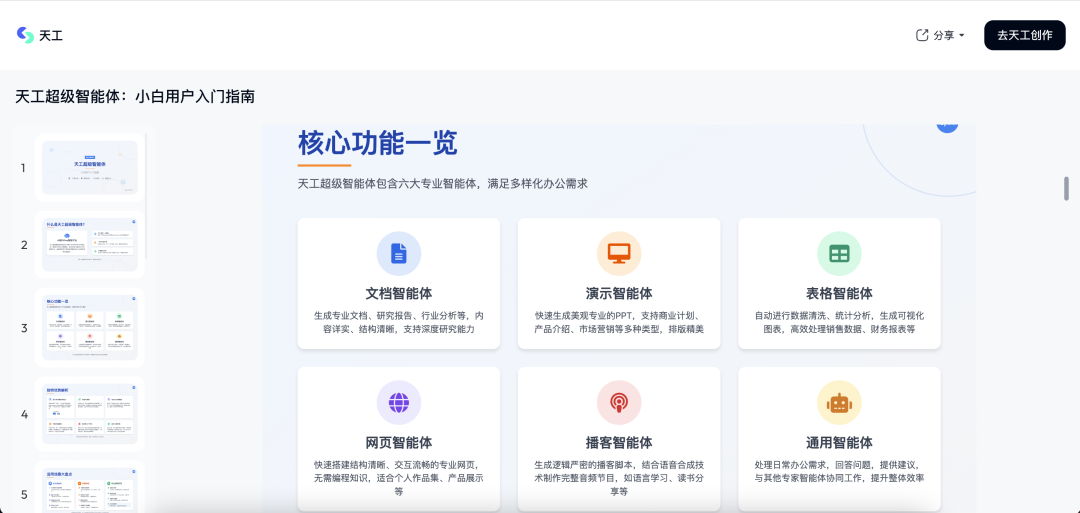This screenshot has height=513, width=1080.
Task: Click the document title 天工超级智能体：小白用户入门指南
Action: pyautogui.click(x=135, y=96)
